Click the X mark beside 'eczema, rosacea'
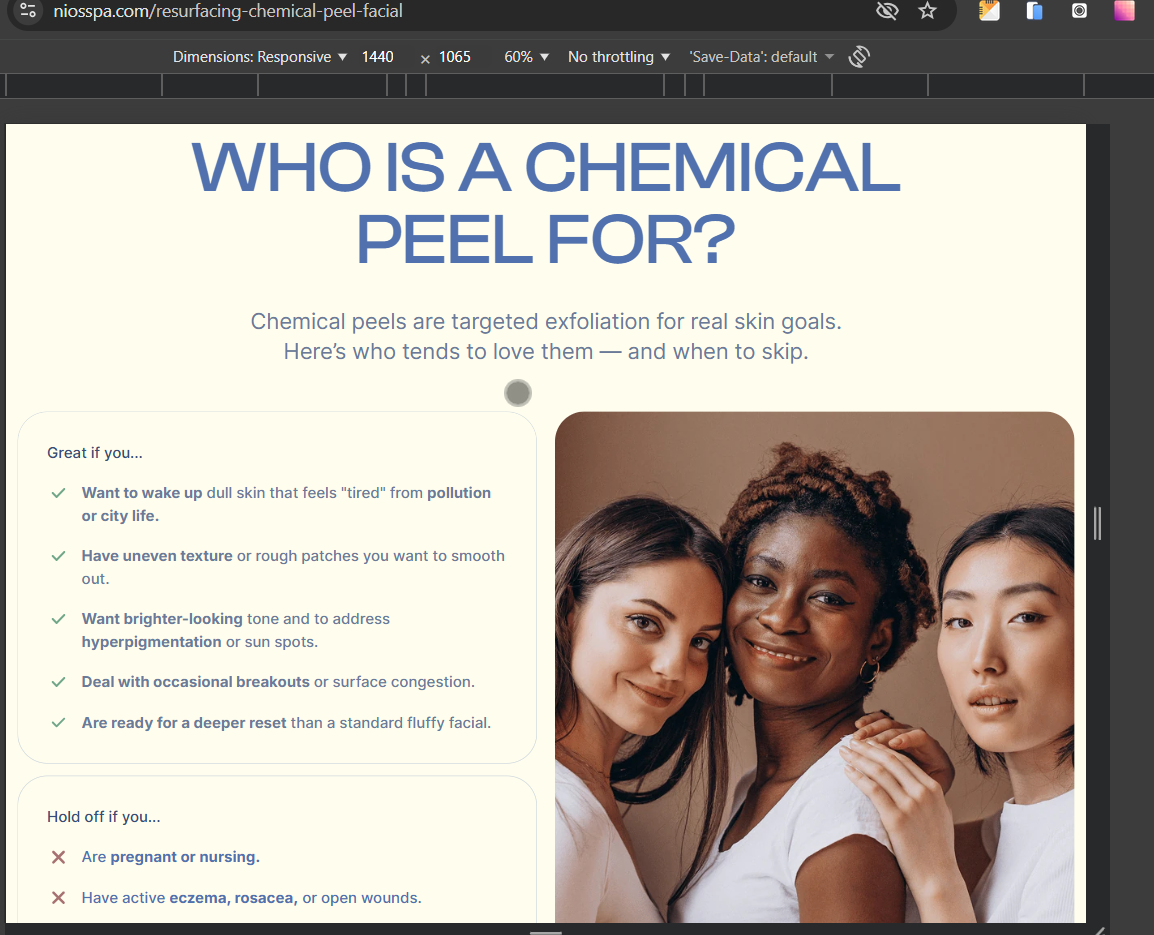 pos(58,897)
